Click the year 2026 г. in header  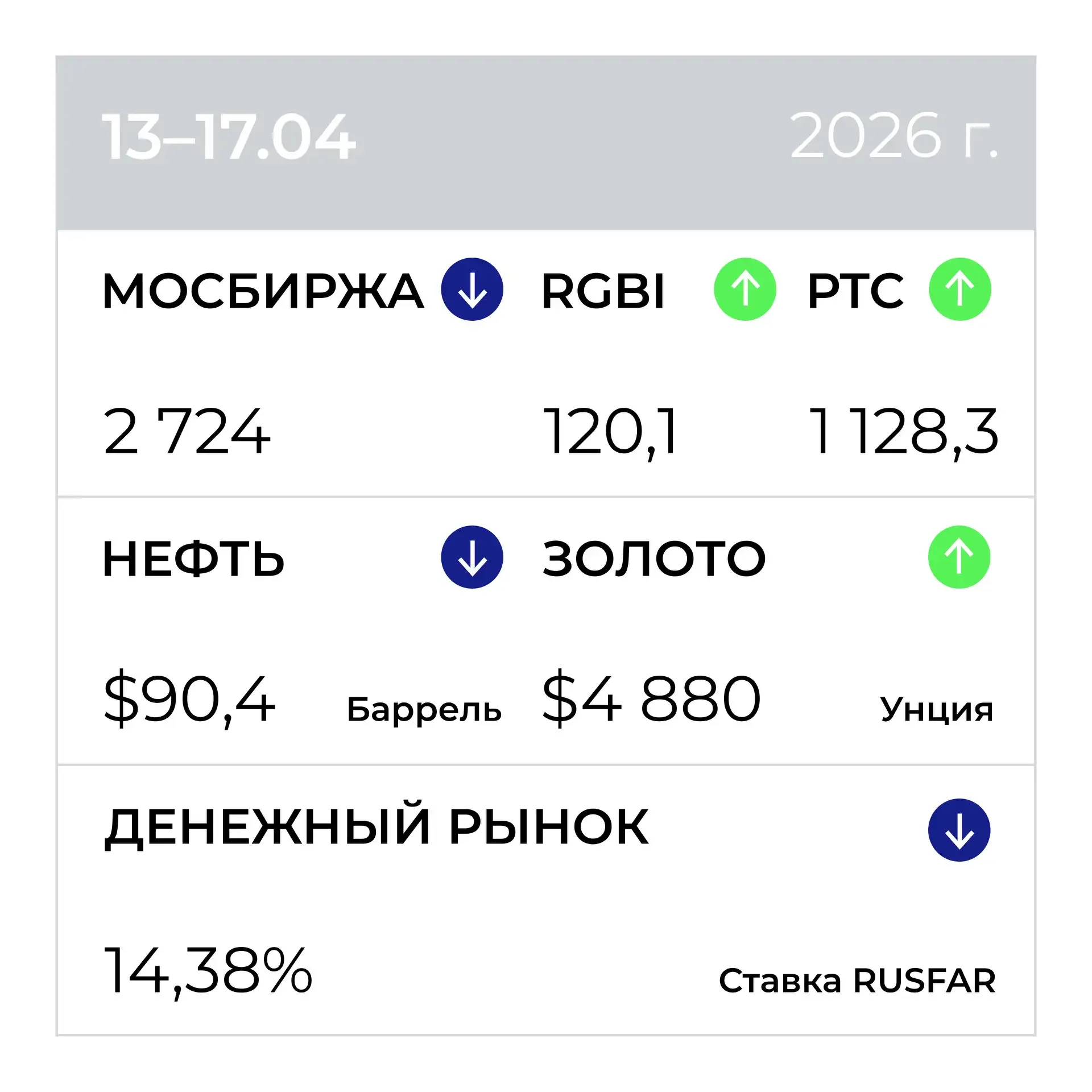[894, 136]
